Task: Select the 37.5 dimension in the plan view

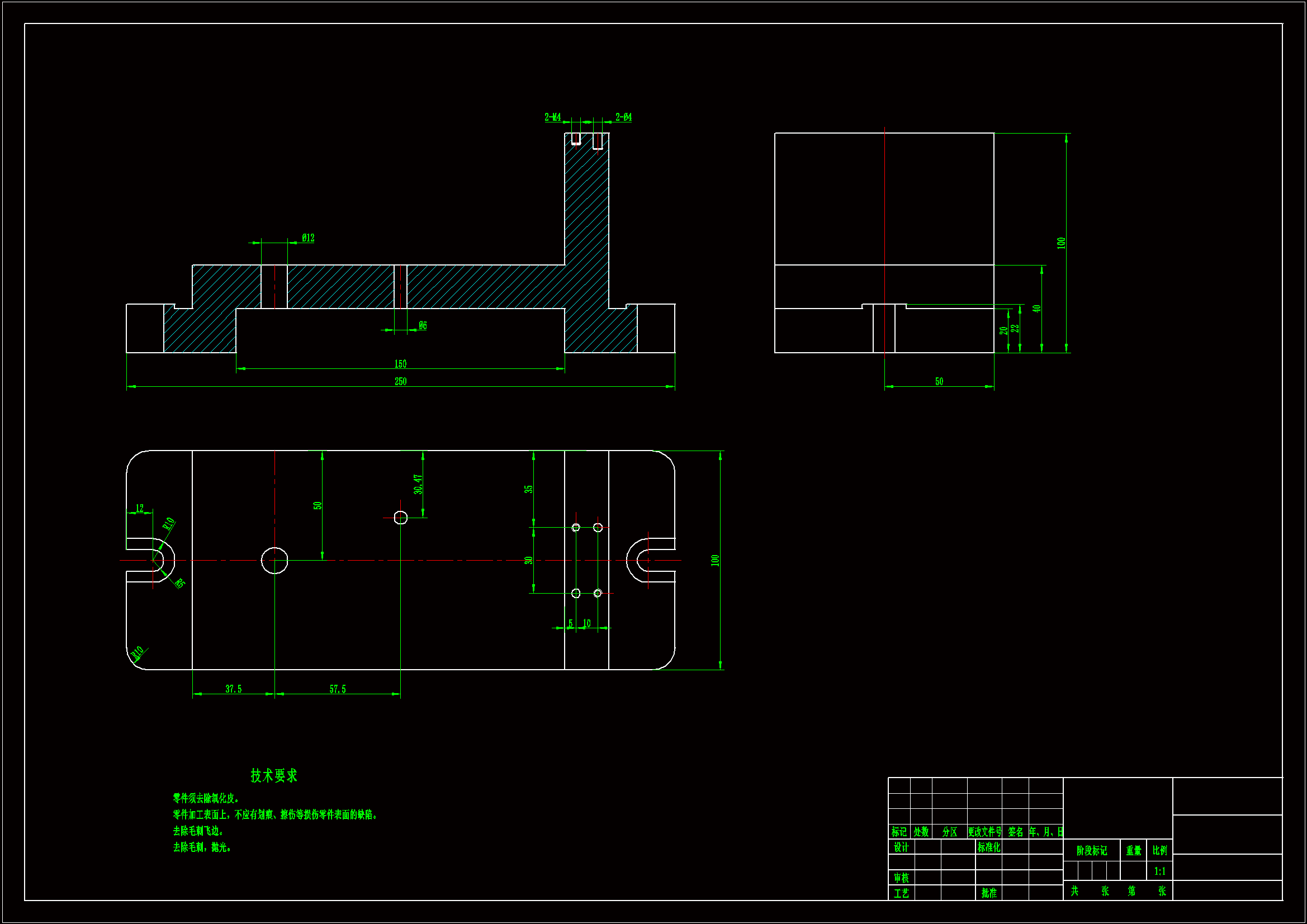Action: point(234,689)
